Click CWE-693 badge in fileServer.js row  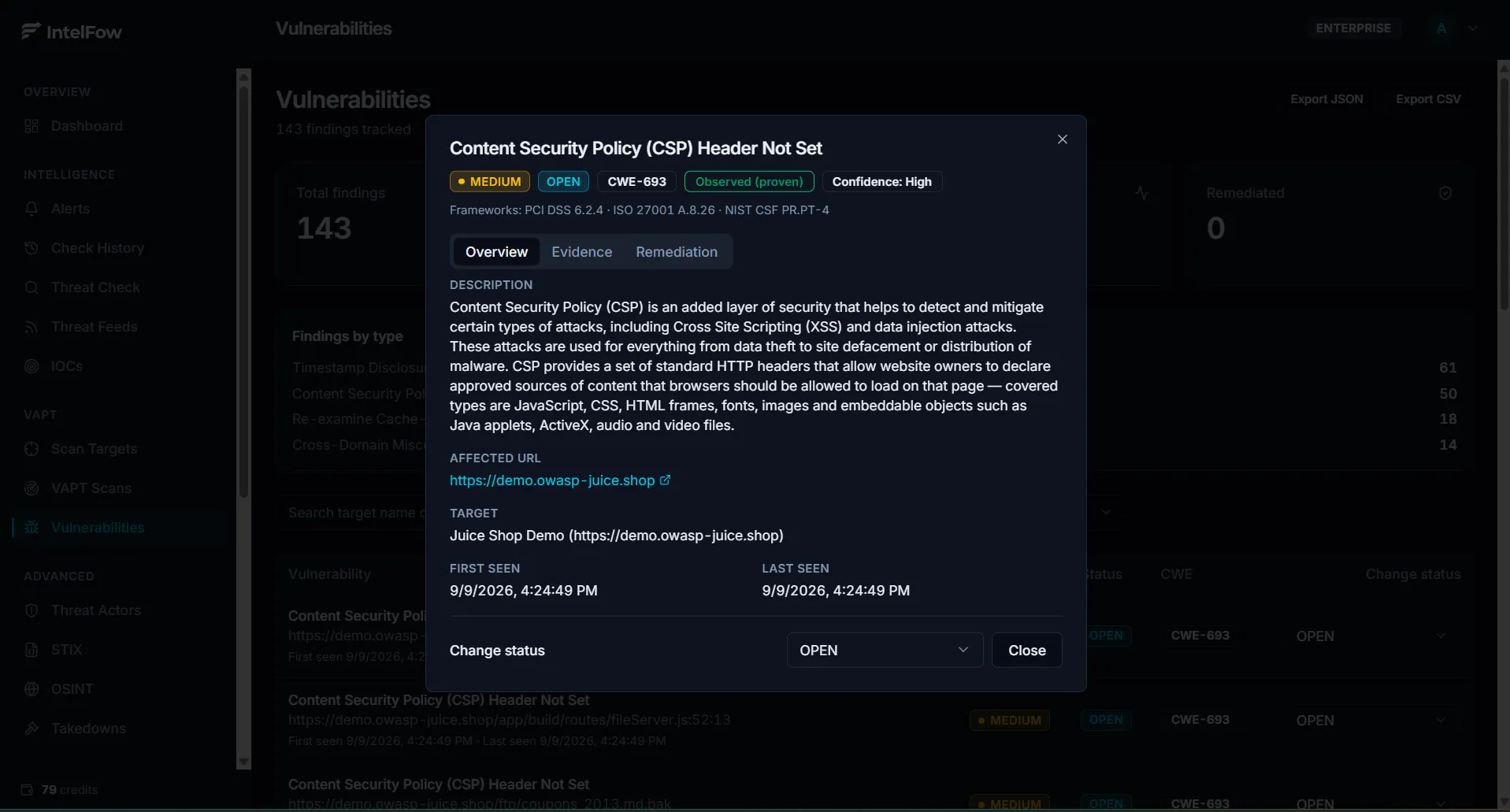pos(1200,720)
